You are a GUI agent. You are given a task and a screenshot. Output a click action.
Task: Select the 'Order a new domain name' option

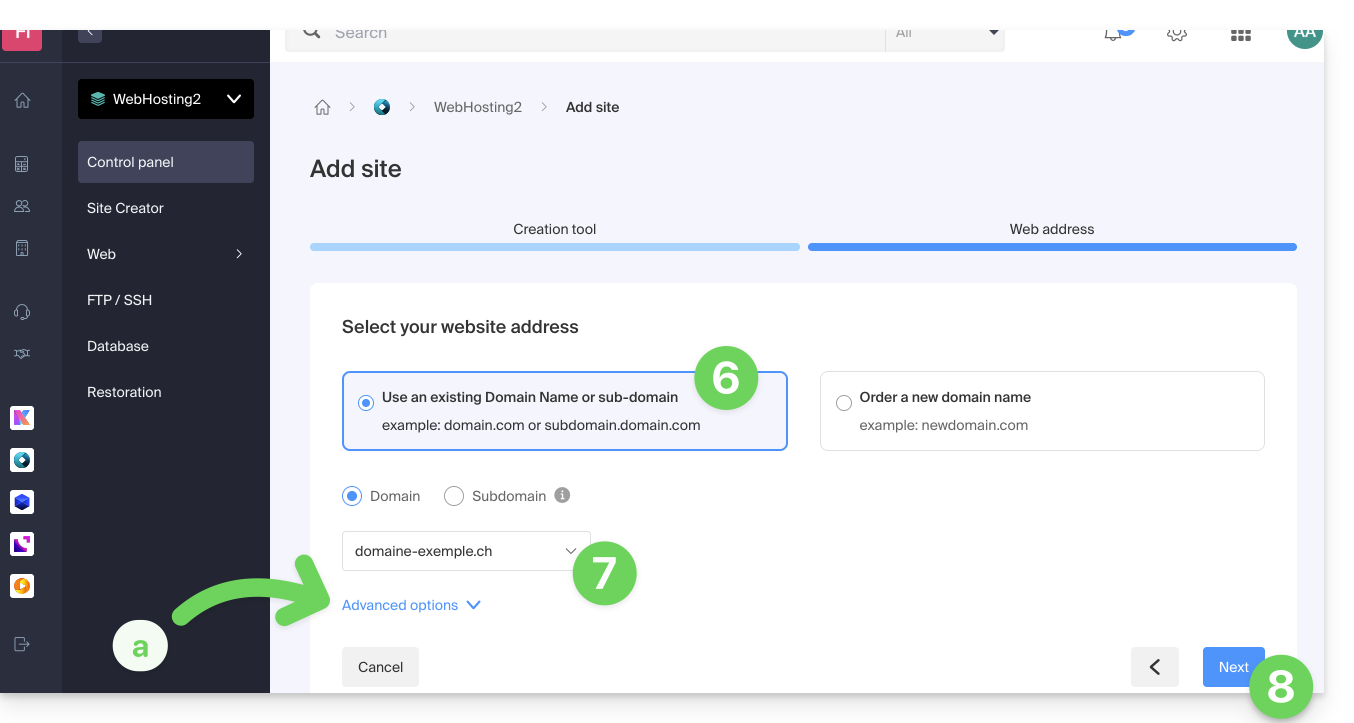pyautogui.click(x=844, y=403)
